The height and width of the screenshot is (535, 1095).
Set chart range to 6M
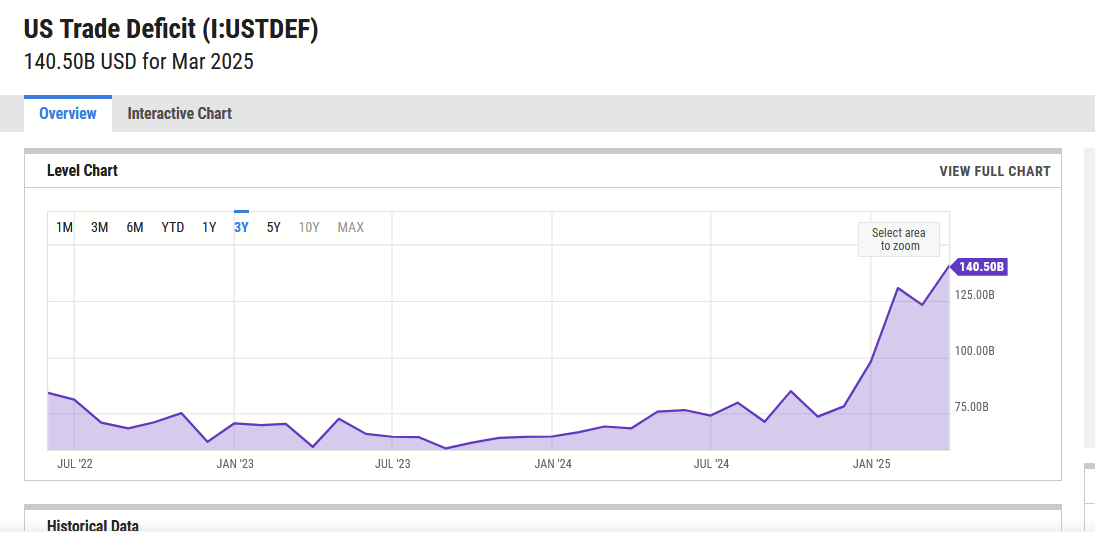135,227
